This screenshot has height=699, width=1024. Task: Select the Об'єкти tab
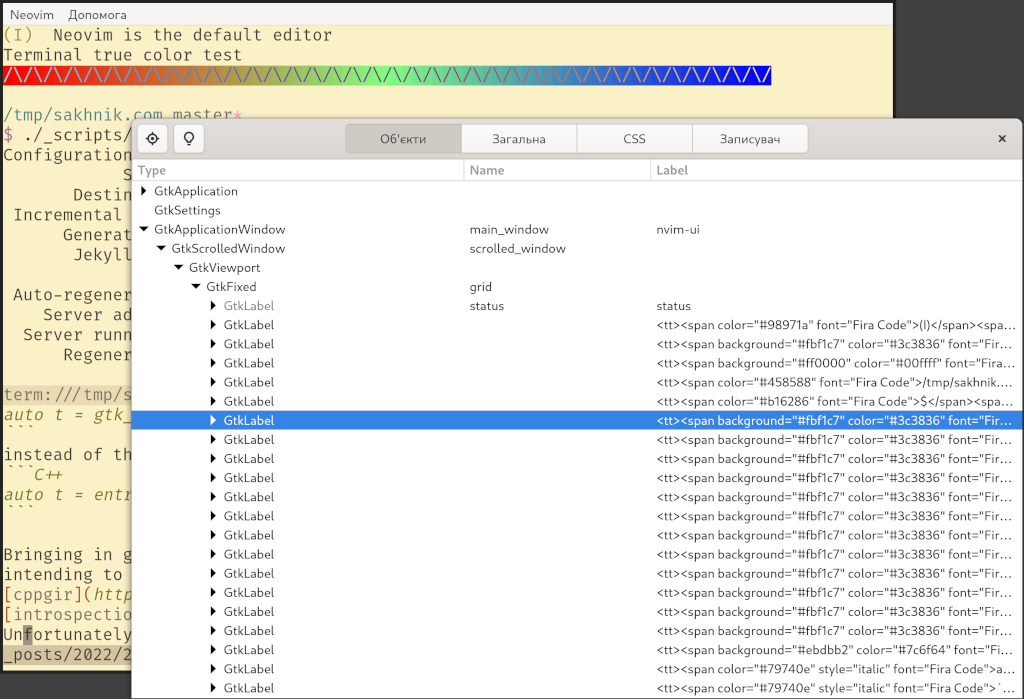click(x=403, y=138)
